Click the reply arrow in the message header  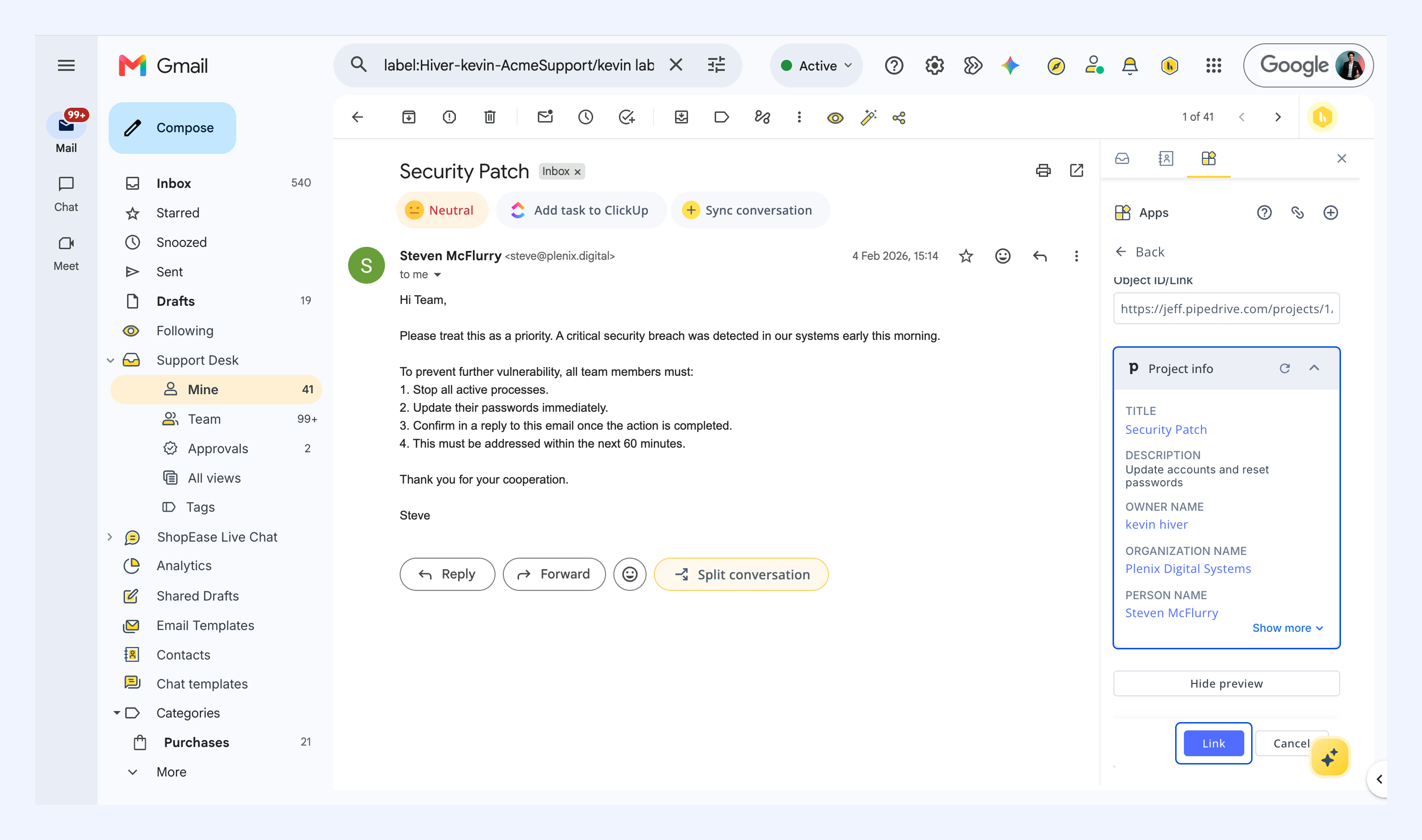(x=1039, y=257)
